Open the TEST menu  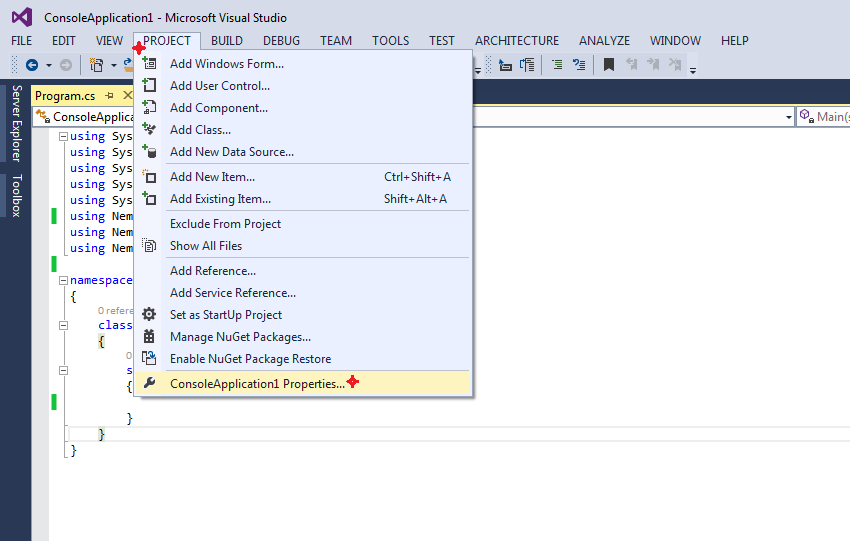point(442,41)
